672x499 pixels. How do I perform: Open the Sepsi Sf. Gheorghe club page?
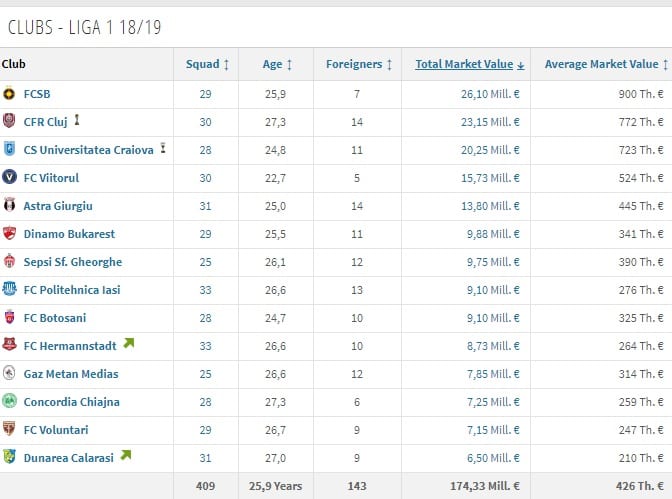tap(72, 262)
